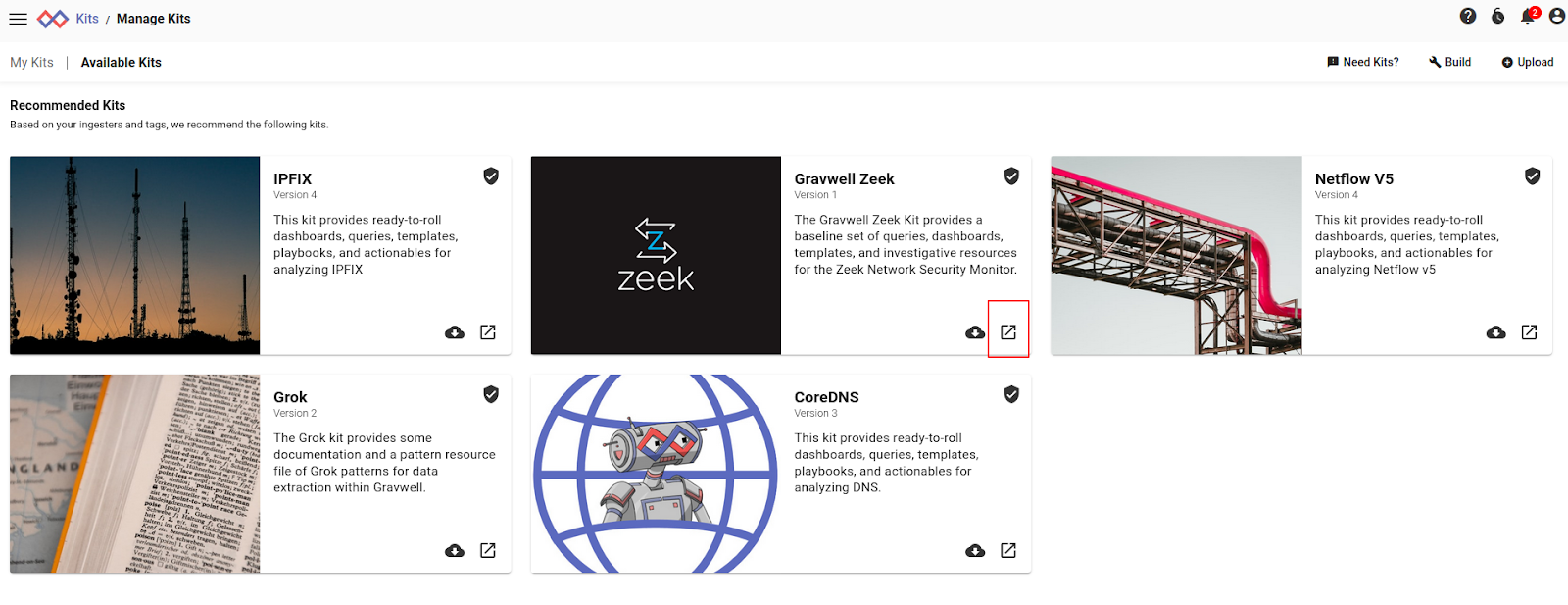Viewport: 1568px width, 605px height.
Task: Open Grok kit external details icon
Action: click(x=488, y=550)
